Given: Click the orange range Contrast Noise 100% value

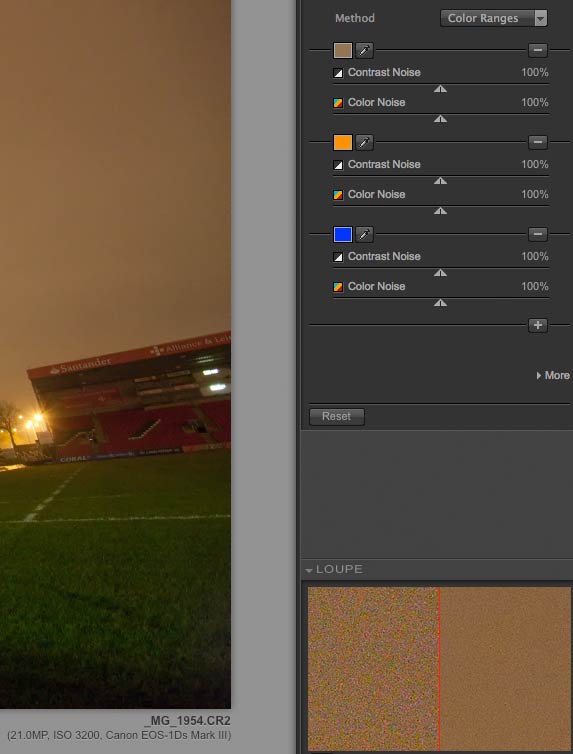Looking at the screenshot, I should point(535,164).
